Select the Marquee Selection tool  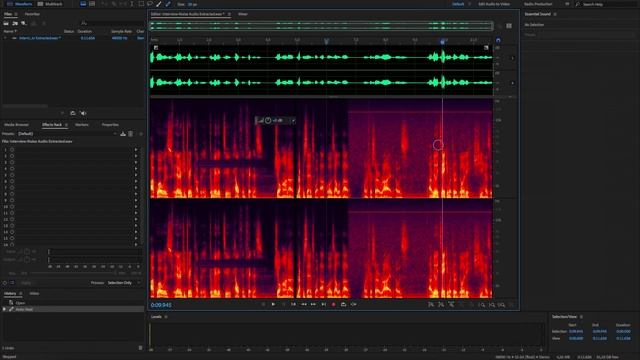click(x=141, y=4)
